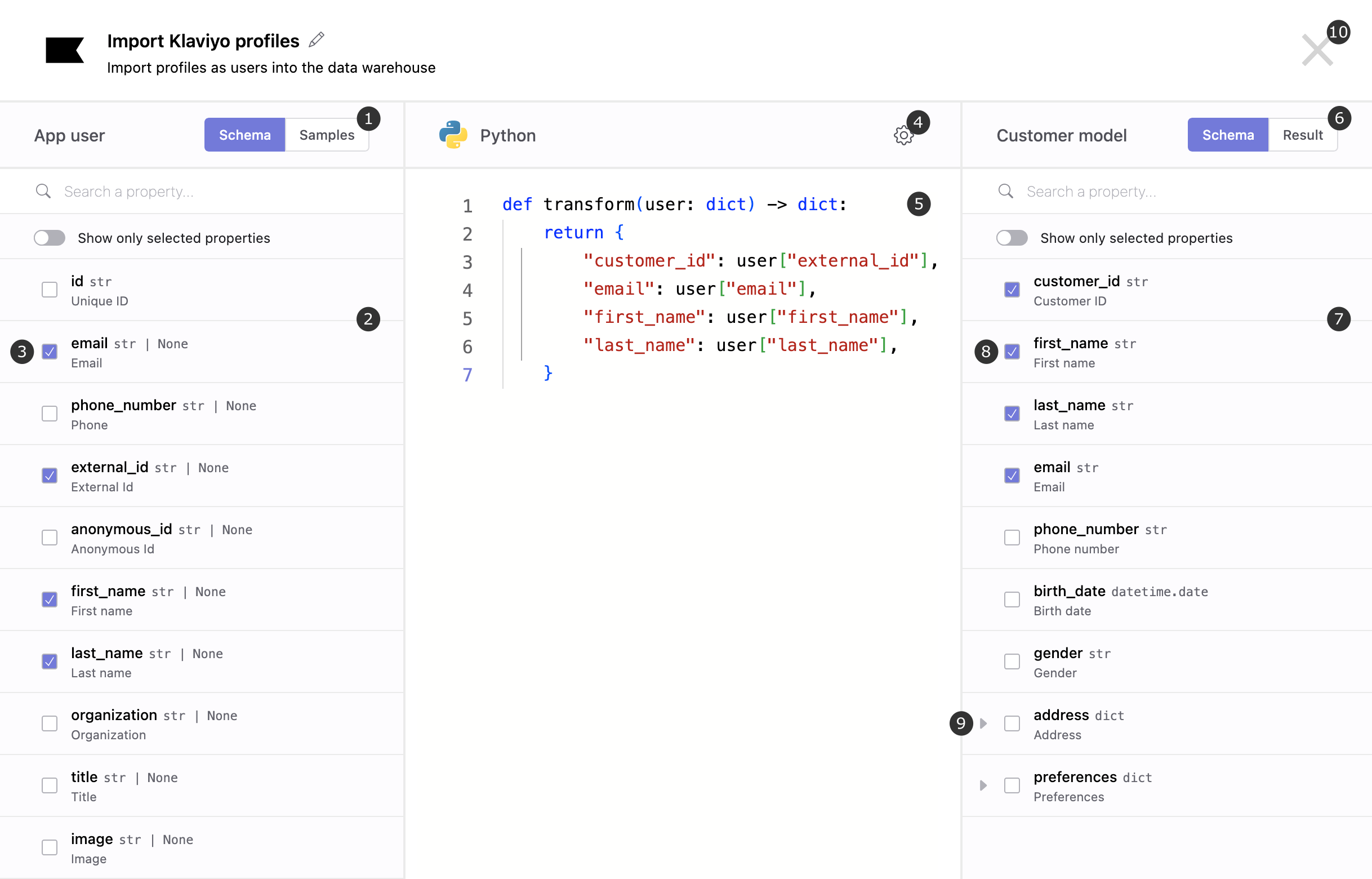Check the birth_date property in Customer model
This screenshot has width=1372, height=879.
pyautogui.click(x=1012, y=600)
